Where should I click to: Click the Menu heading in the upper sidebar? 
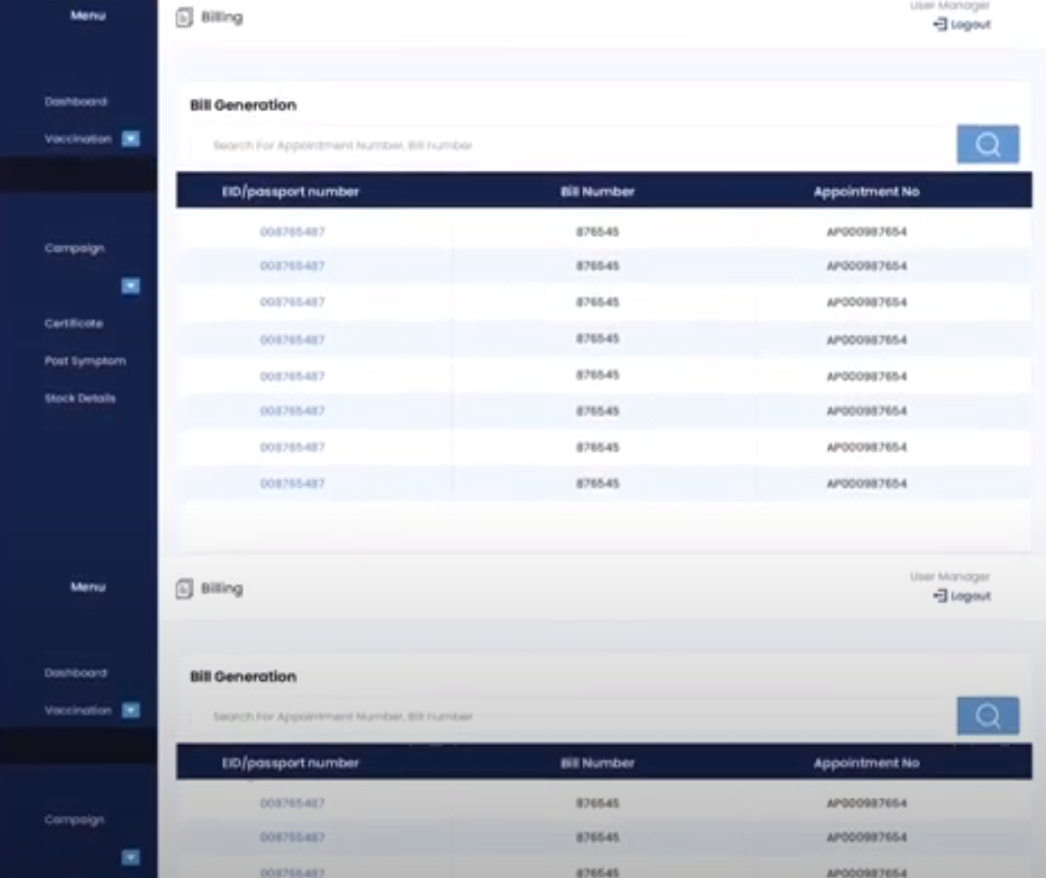[88, 15]
